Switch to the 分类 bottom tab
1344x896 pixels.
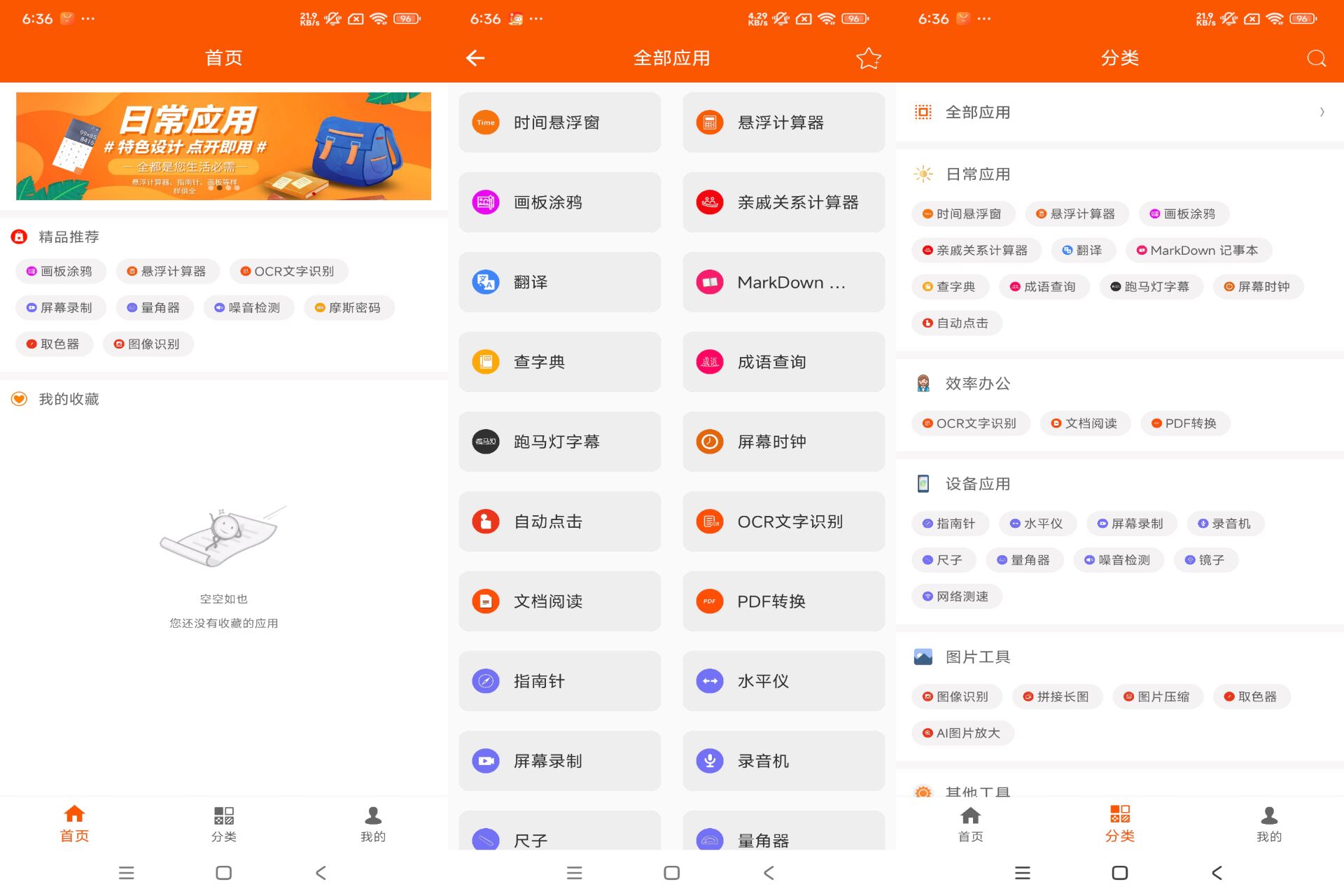(223, 823)
